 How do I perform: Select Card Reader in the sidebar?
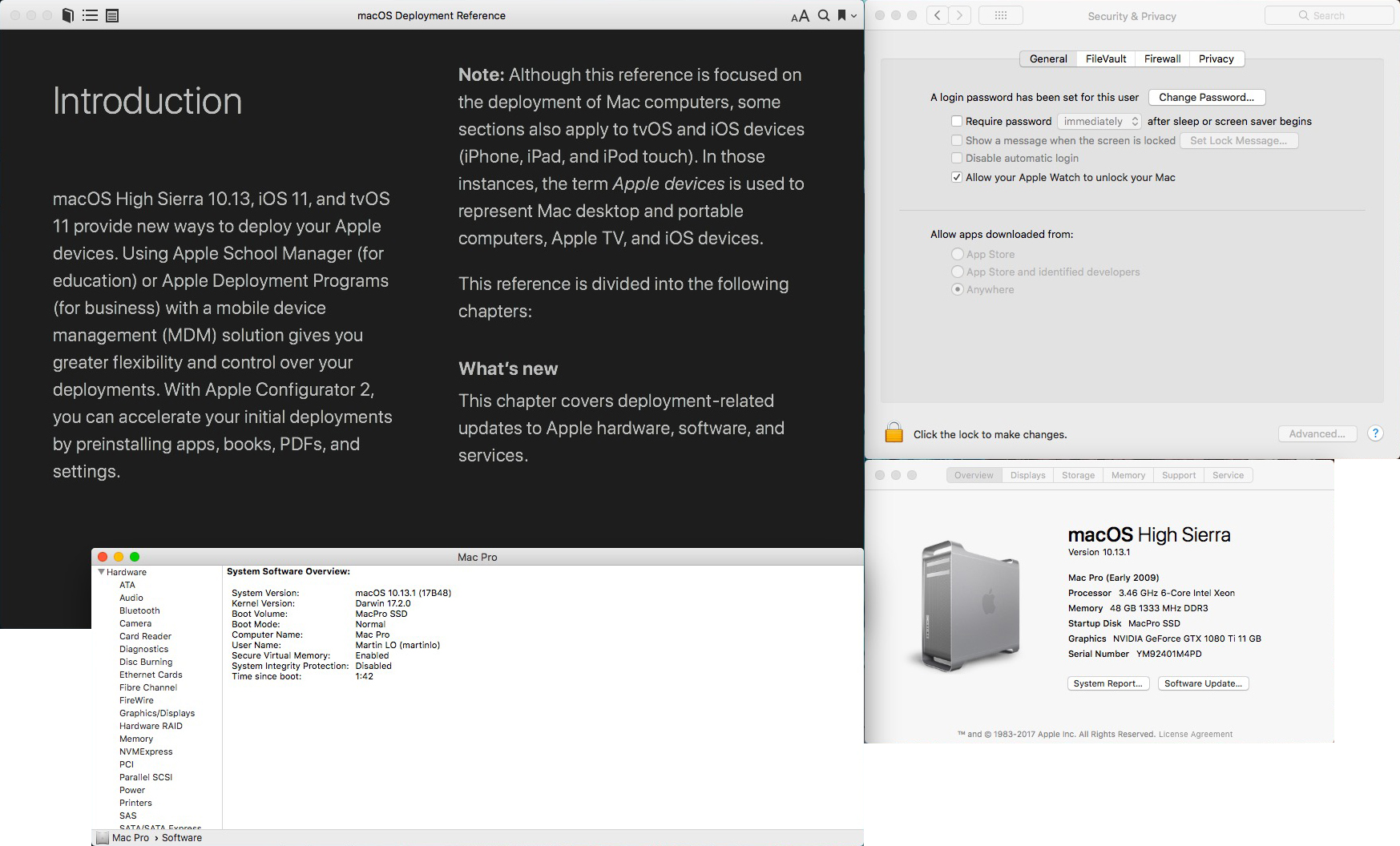[x=145, y=636]
